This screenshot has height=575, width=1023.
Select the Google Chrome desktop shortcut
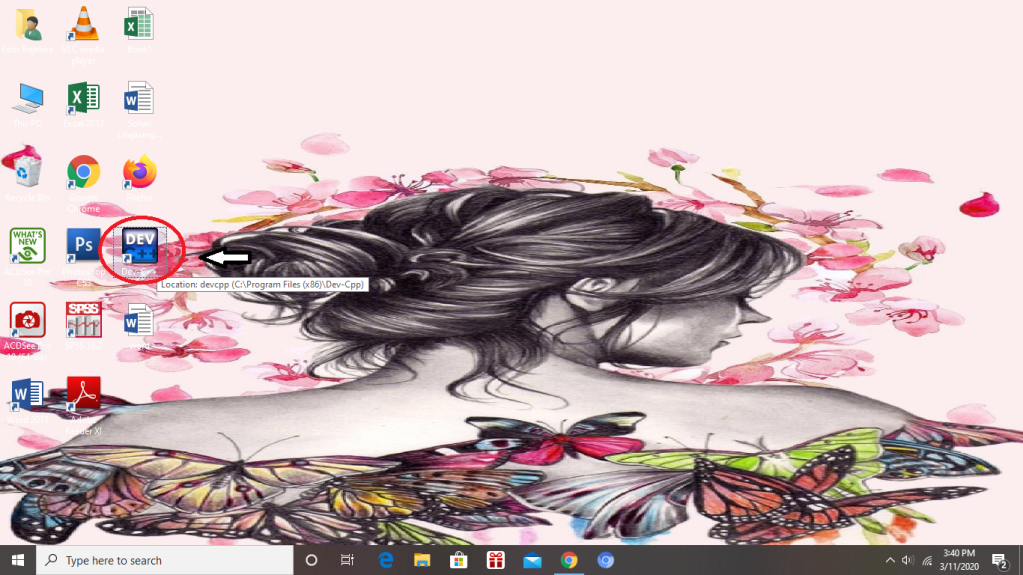[x=83, y=172]
